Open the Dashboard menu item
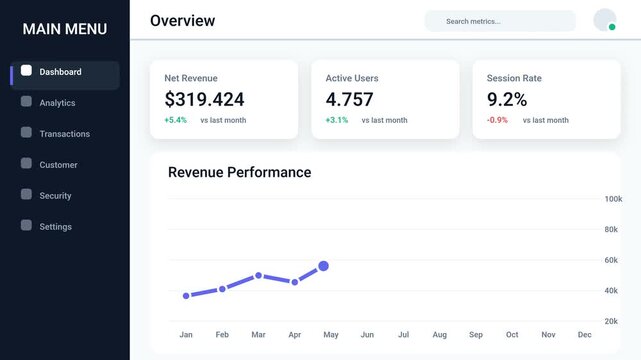Image resolution: width=641 pixels, height=360 pixels. click(x=65, y=75)
